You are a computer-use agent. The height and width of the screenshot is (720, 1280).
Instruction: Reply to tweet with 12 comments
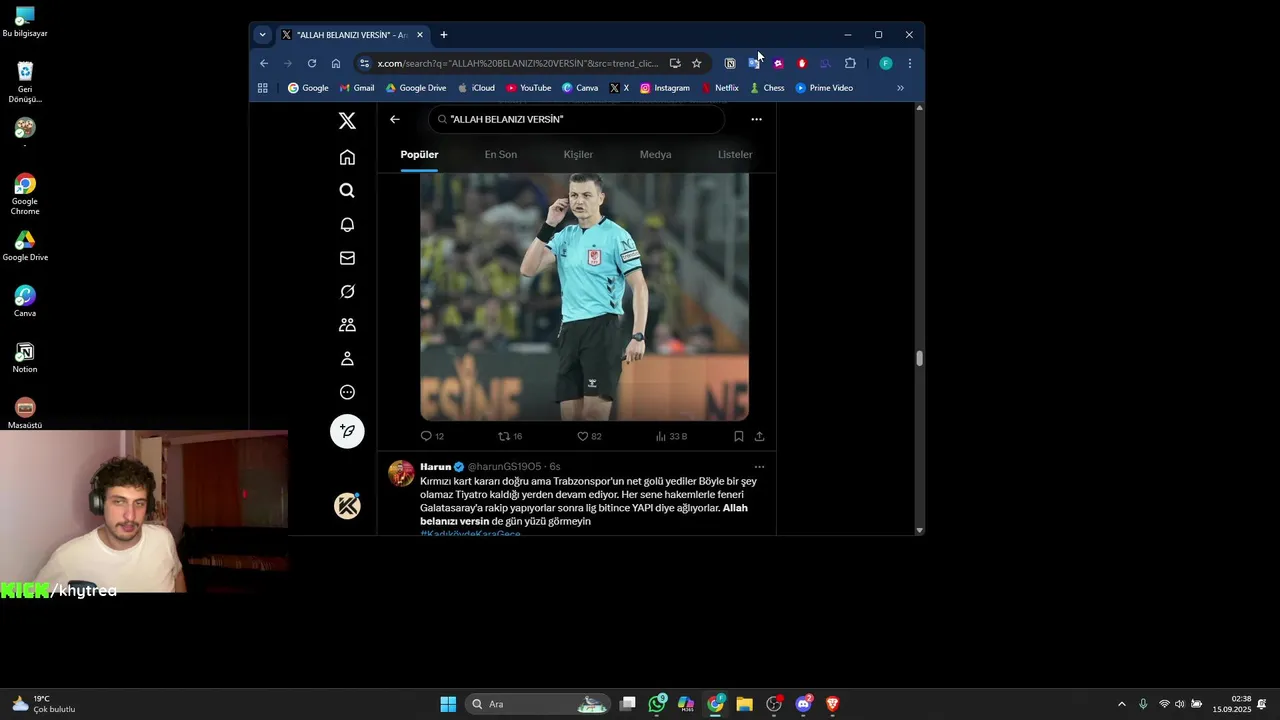click(x=432, y=436)
